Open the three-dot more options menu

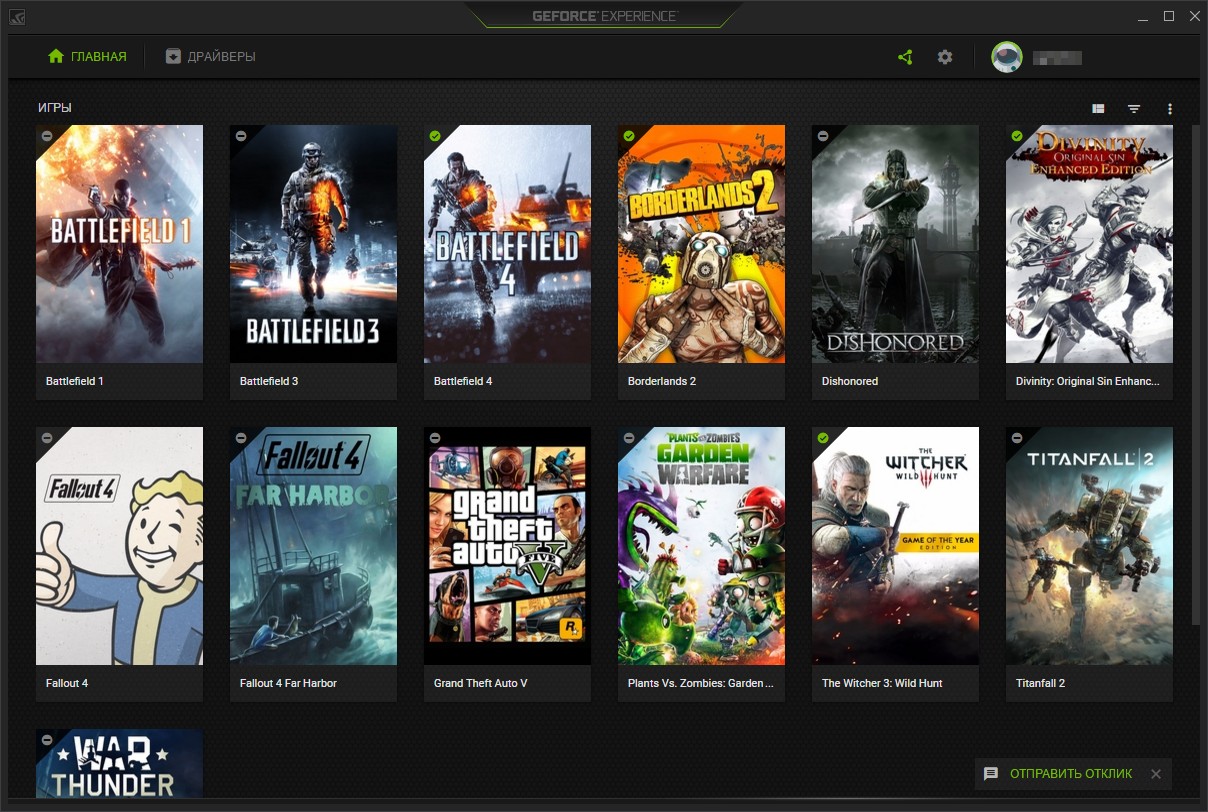1170,108
